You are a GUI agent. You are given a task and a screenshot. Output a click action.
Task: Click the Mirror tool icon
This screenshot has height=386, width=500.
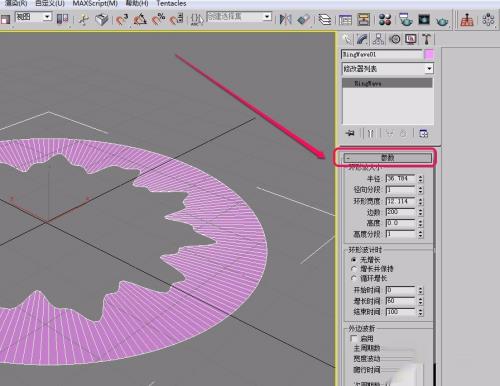285,19
